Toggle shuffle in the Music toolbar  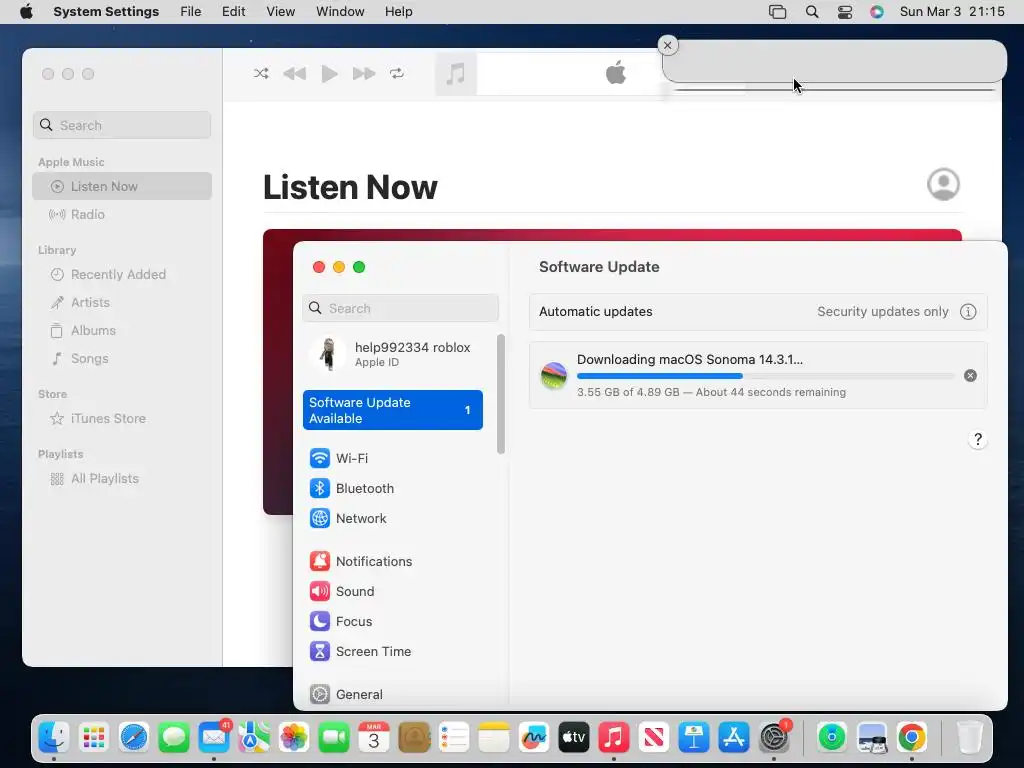click(261, 74)
